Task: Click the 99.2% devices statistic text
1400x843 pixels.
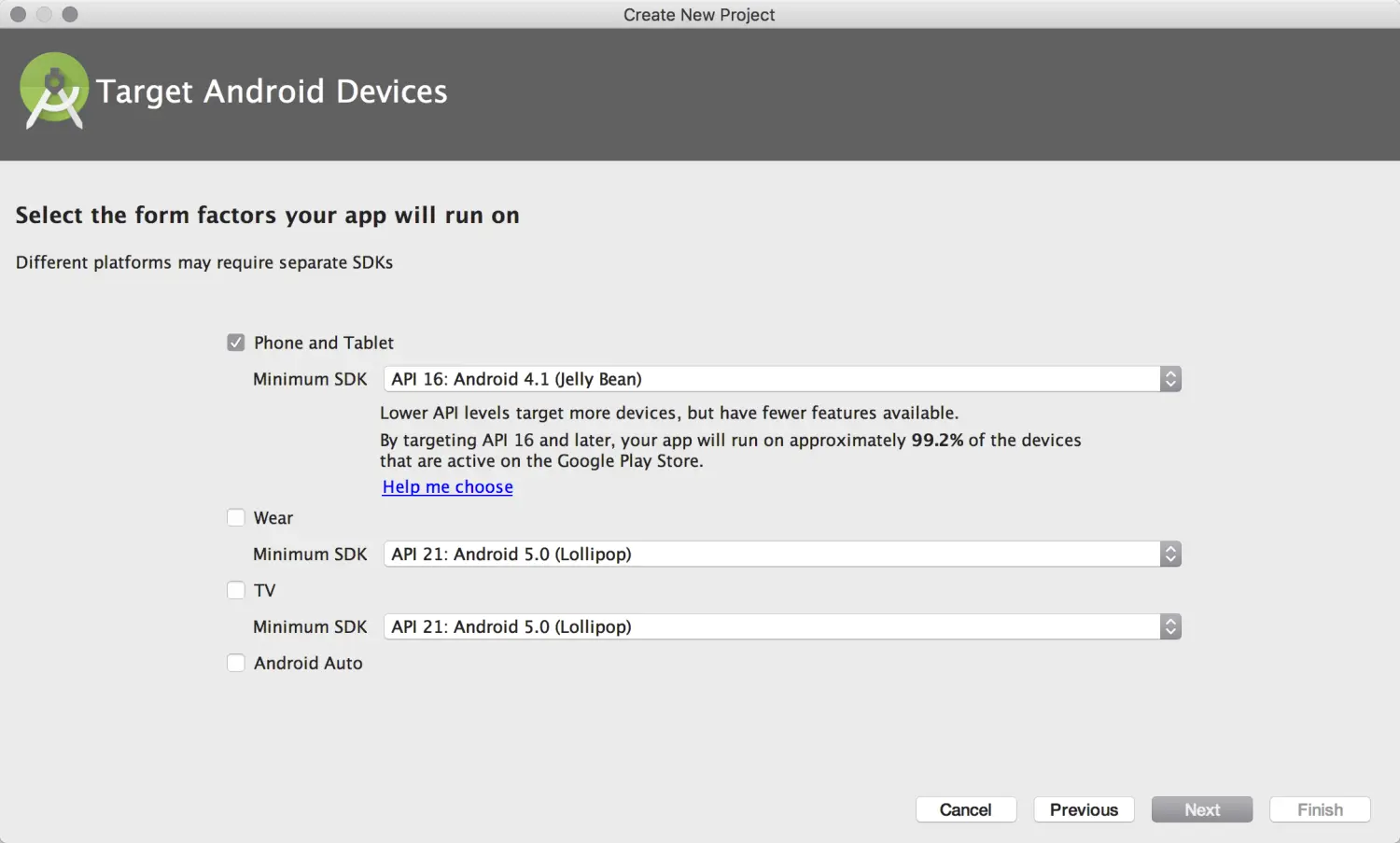Action: pos(937,440)
